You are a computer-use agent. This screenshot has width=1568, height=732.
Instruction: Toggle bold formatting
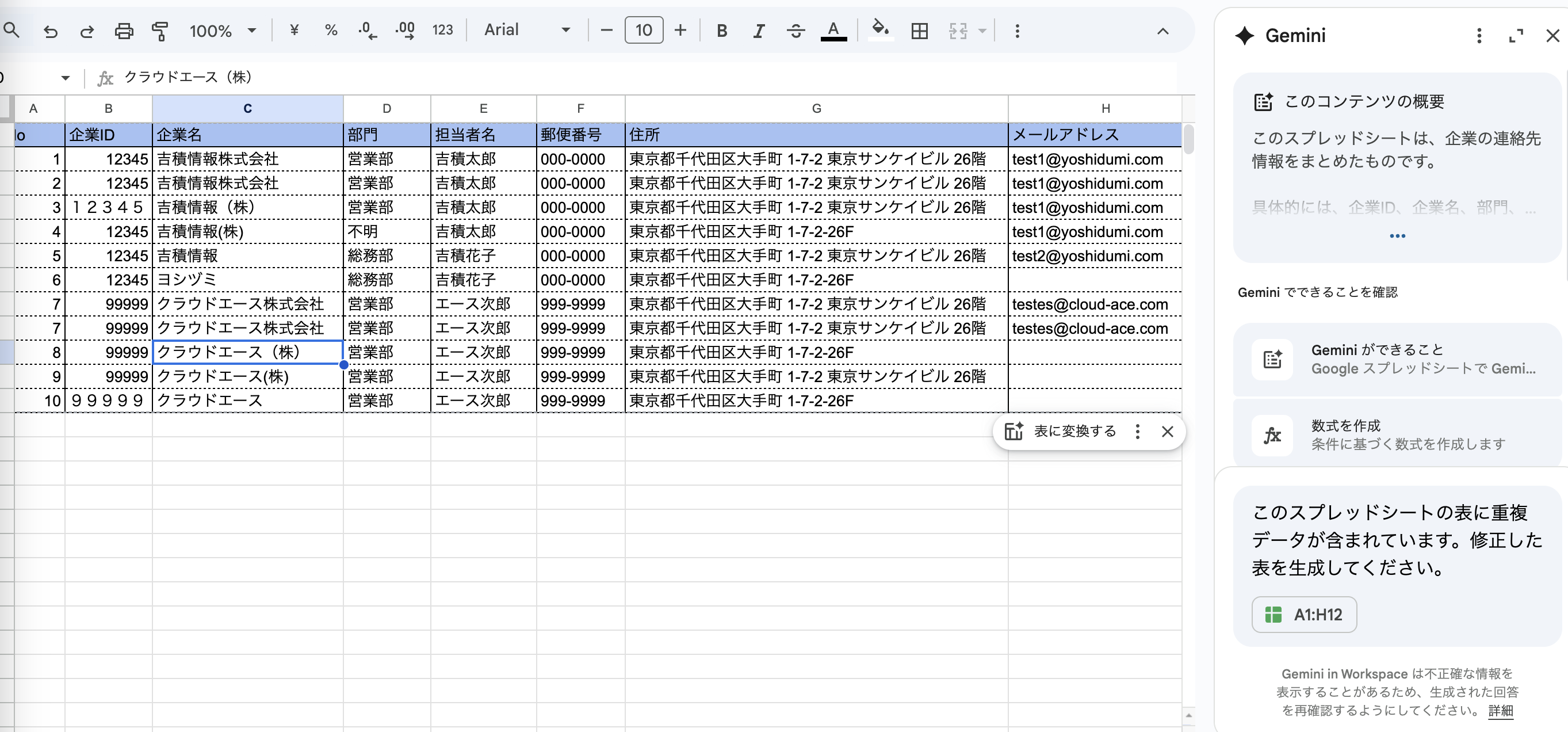point(722,30)
